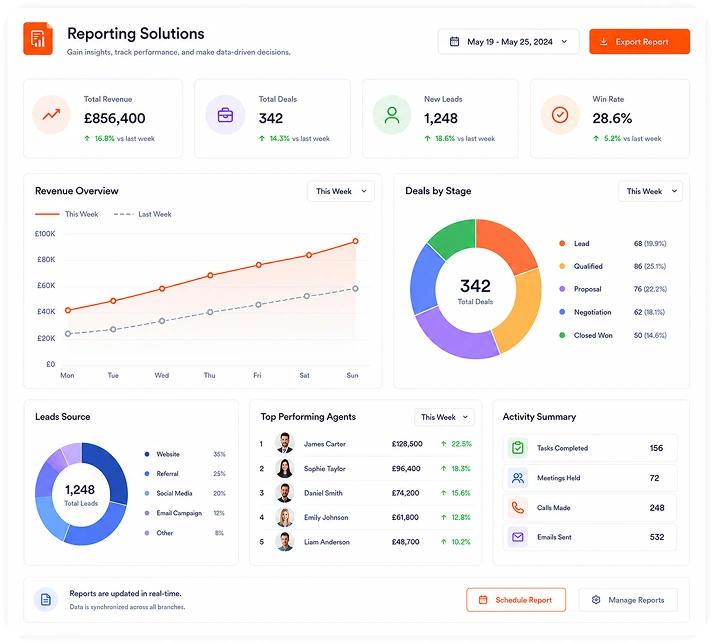Click the purple Proposal legend swatch
The height and width of the screenshot is (643, 713).
(x=562, y=289)
